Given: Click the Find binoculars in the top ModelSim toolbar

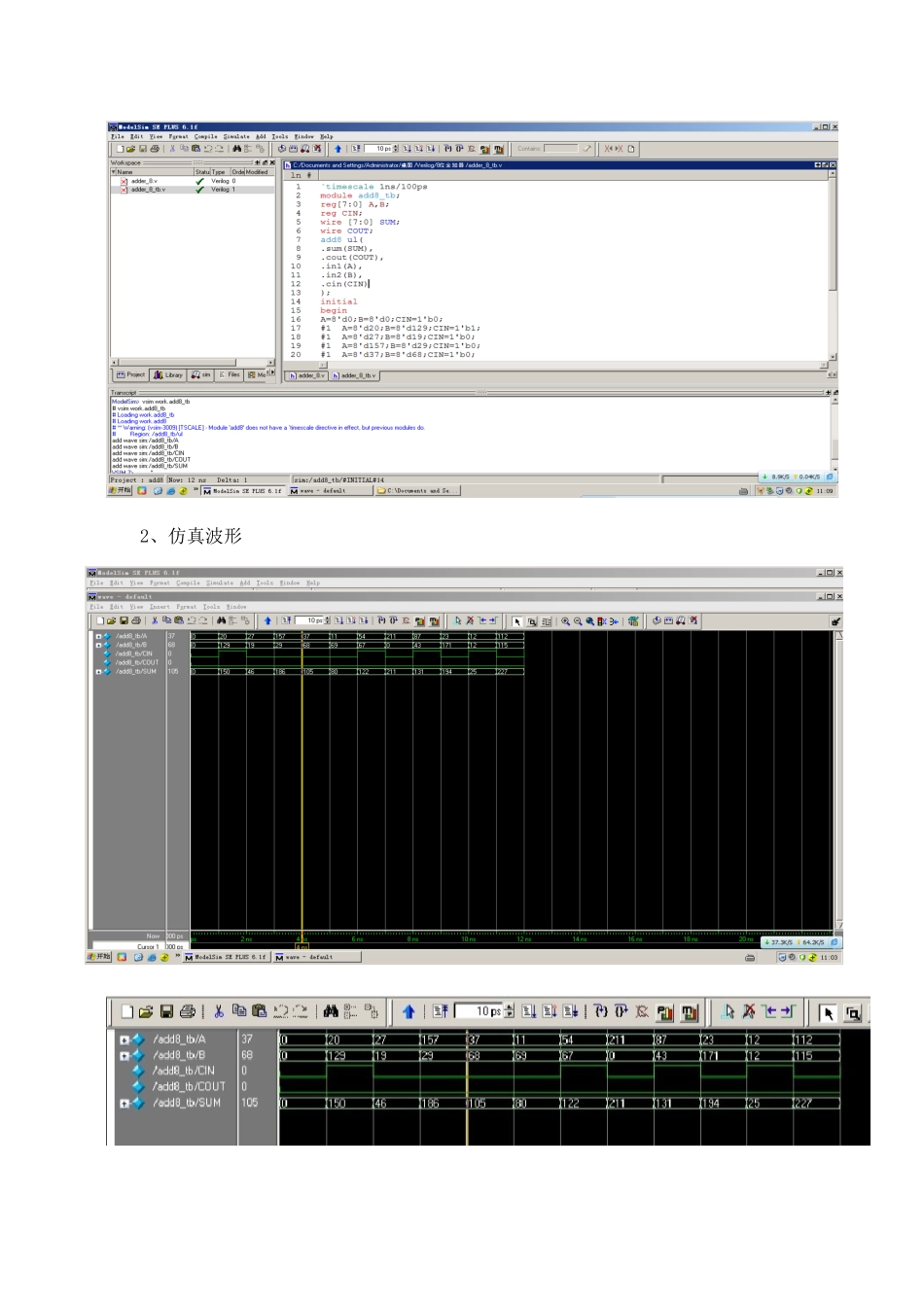Looking at the screenshot, I should pyautogui.click(x=237, y=149).
